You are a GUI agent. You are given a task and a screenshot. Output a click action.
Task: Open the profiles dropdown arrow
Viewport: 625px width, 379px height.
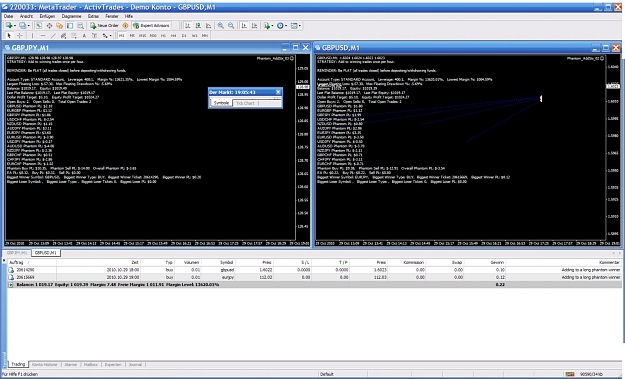click(x=28, y=26)
